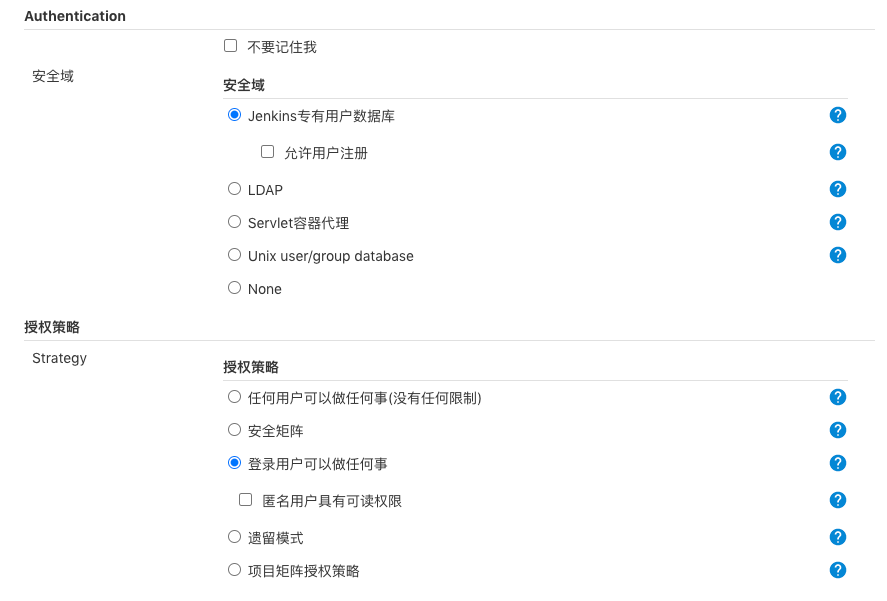Check 允许用户注册 option
Viewport: 887px width, 601px height.
click(267, 152)
